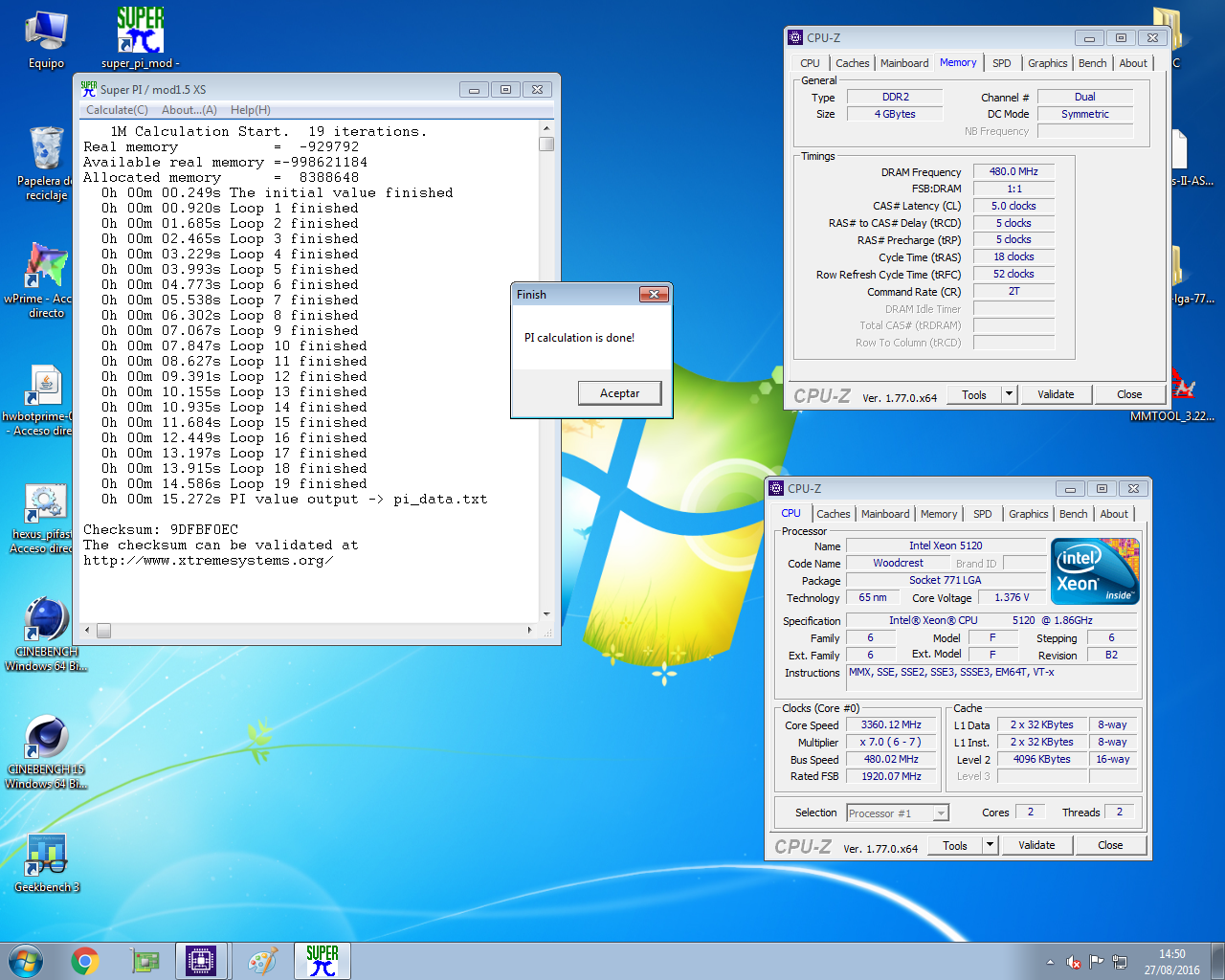Click CPU-Z memory window title icon

point(795,37)
